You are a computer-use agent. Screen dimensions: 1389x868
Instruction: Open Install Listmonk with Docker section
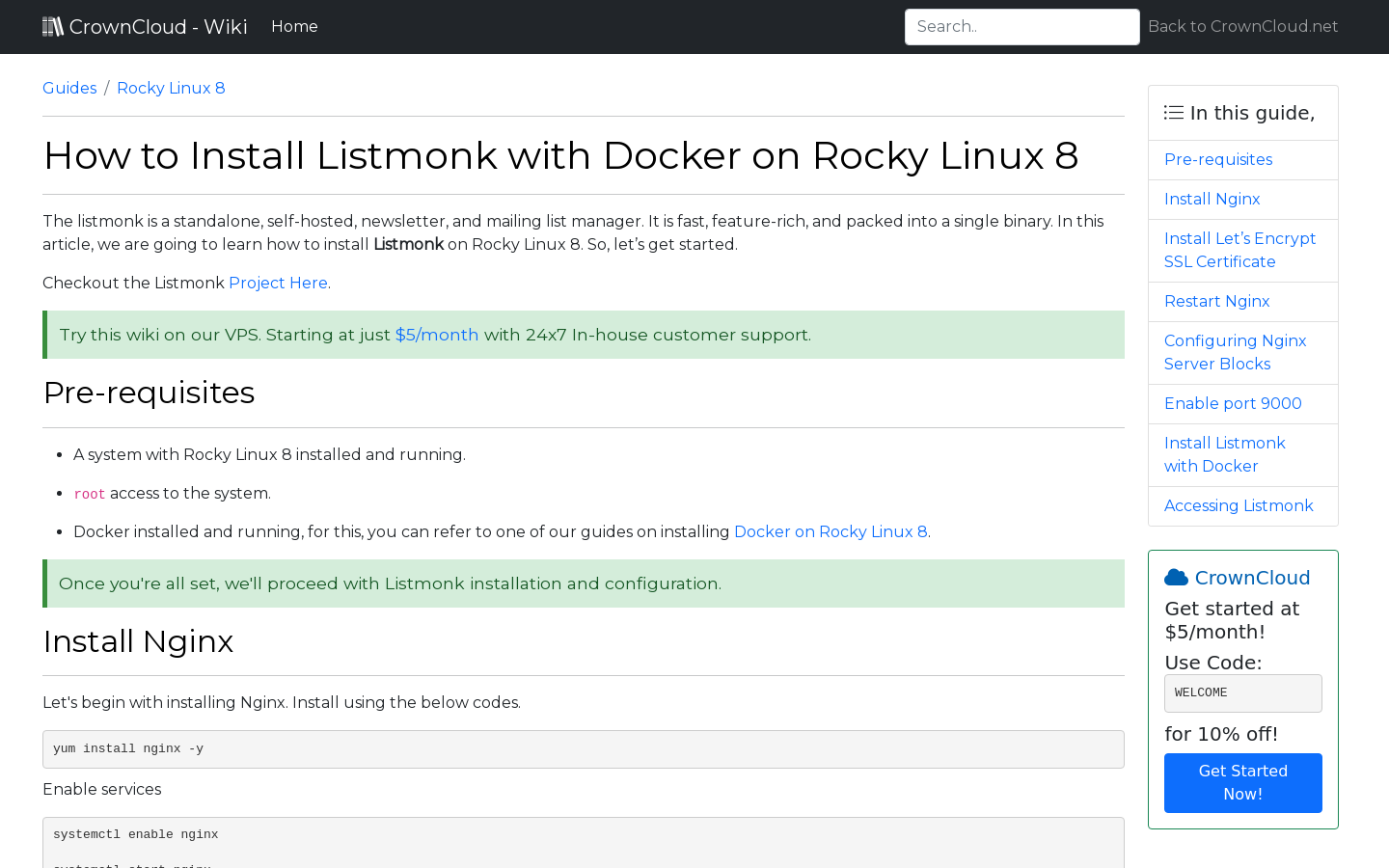coord(1224,454)
